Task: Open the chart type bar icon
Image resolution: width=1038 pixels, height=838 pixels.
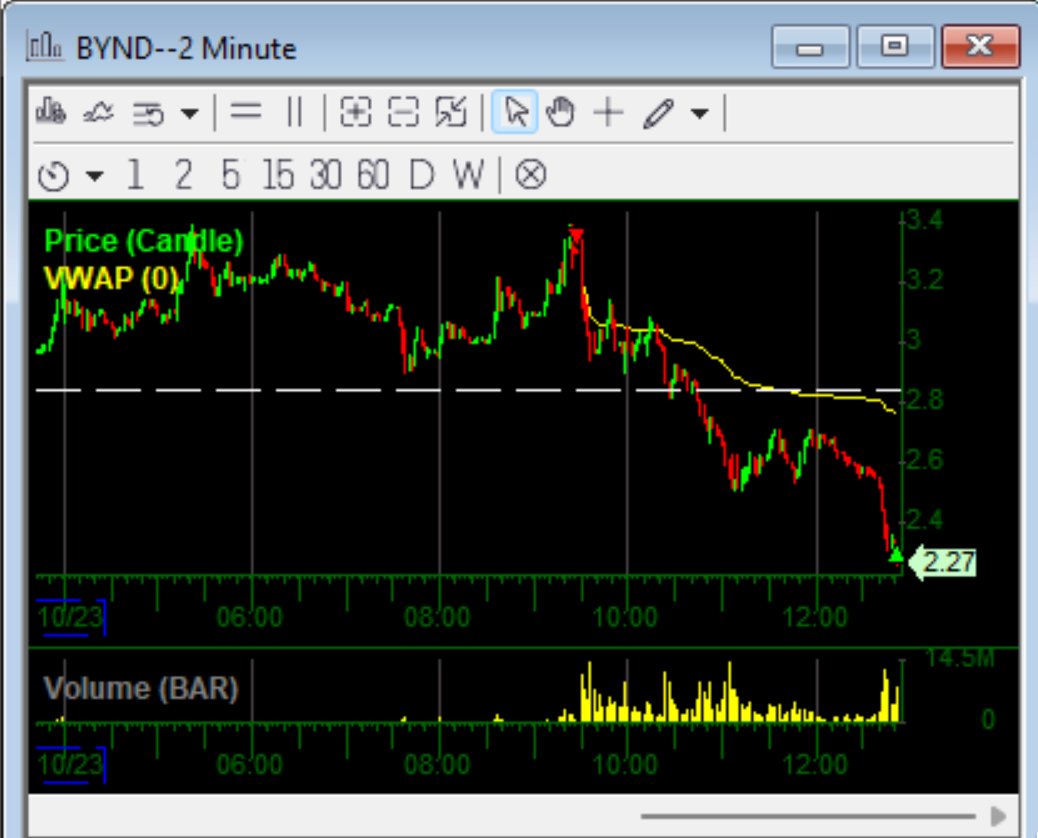Action: point(50,112)
